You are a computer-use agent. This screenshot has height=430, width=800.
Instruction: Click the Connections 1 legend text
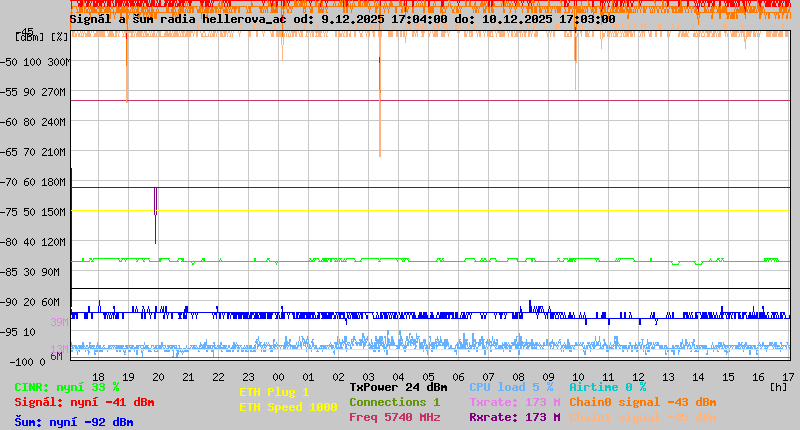point(394,402)
